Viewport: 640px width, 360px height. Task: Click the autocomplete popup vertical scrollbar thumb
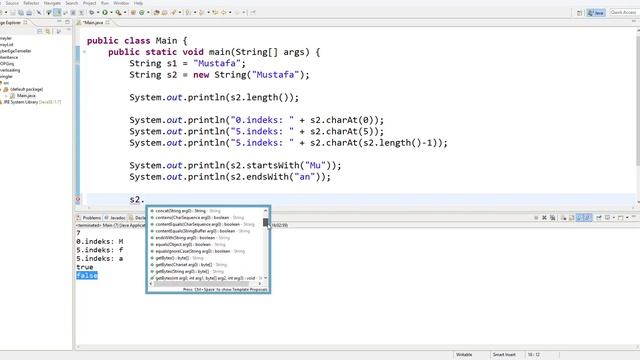[266, 222]
